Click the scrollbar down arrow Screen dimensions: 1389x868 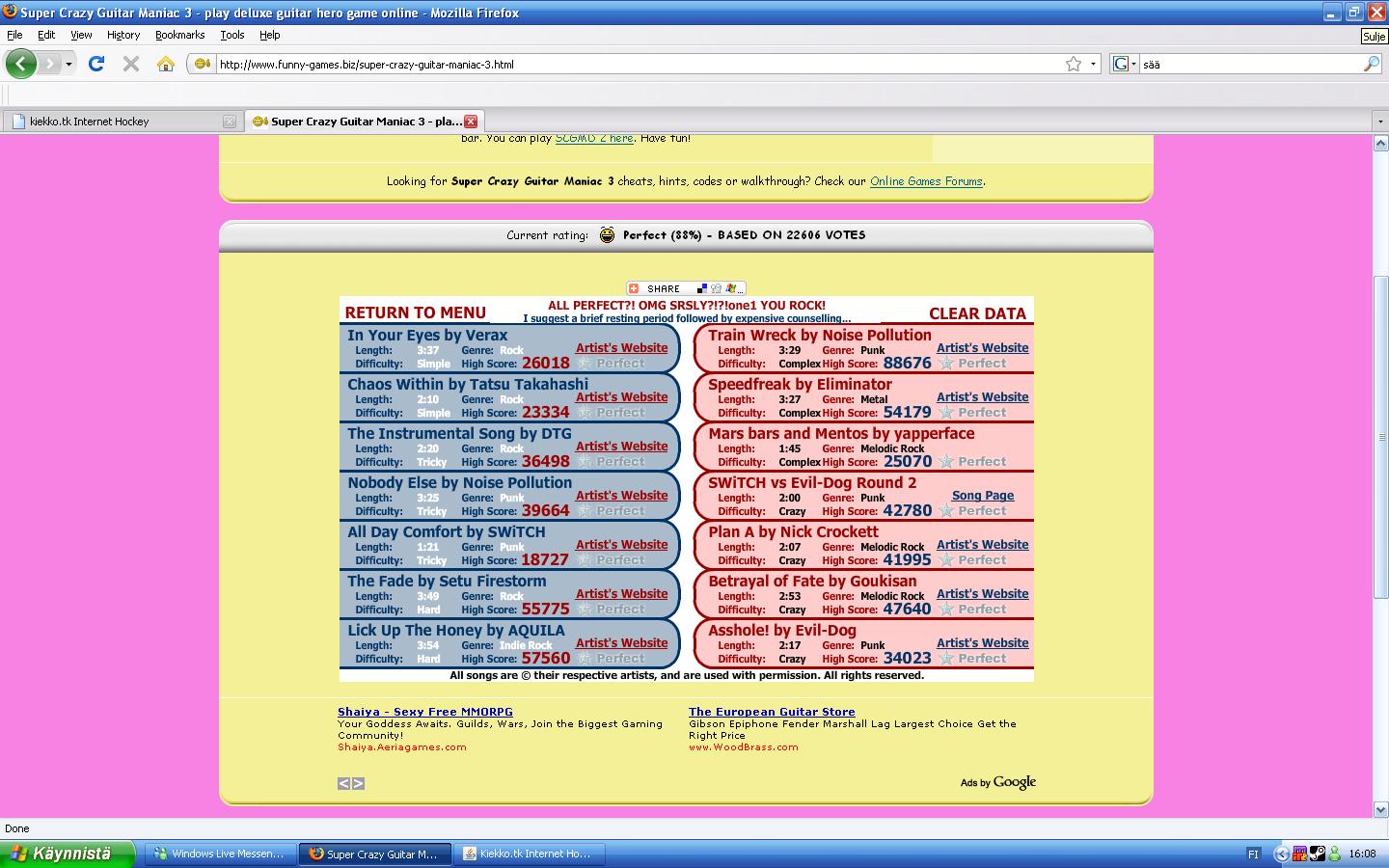(x=1380, y=810)
